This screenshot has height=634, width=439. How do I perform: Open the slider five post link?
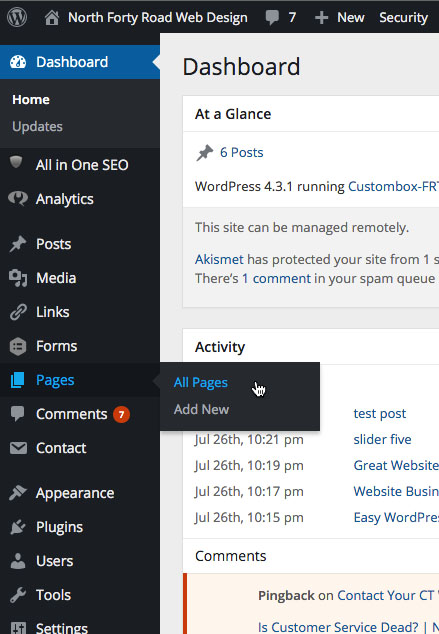(382, 440)
